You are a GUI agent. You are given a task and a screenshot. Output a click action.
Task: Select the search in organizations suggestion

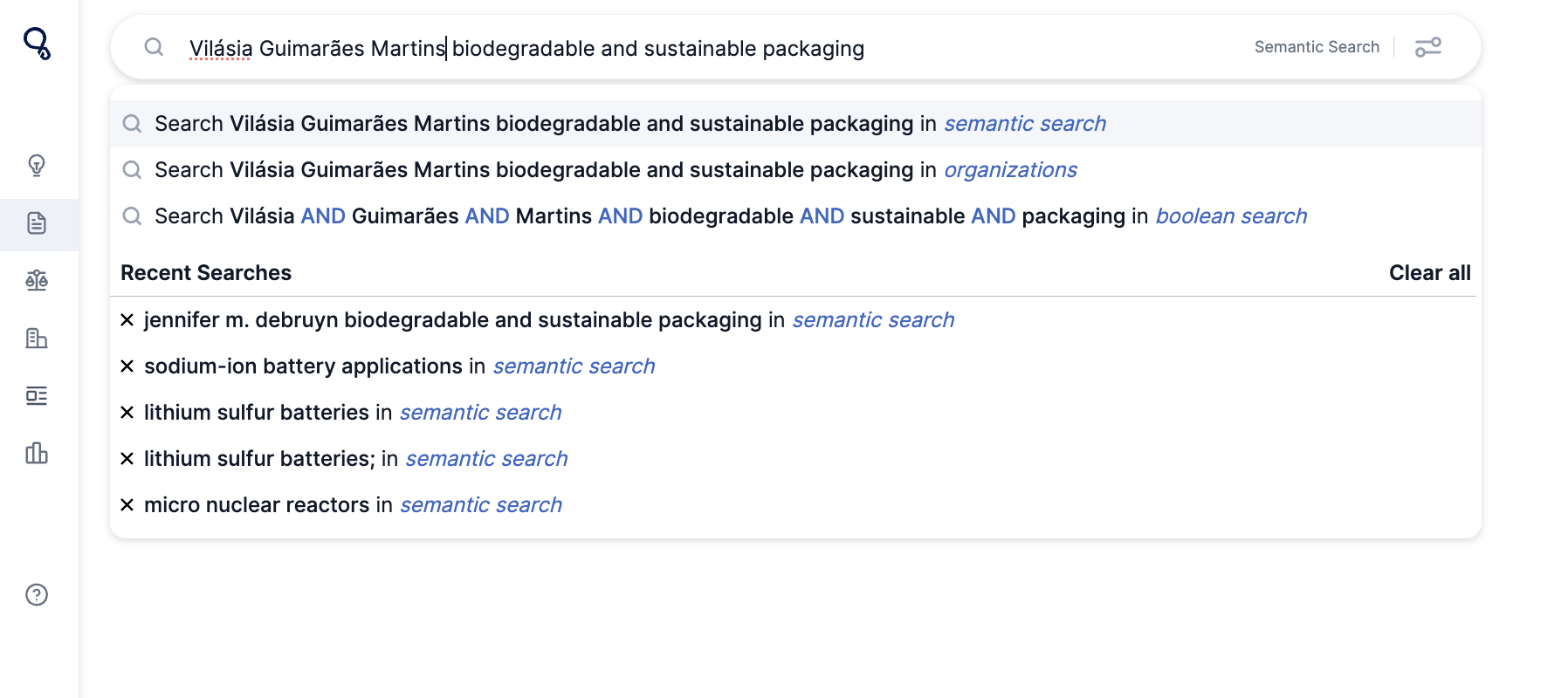tap(795, 170)
